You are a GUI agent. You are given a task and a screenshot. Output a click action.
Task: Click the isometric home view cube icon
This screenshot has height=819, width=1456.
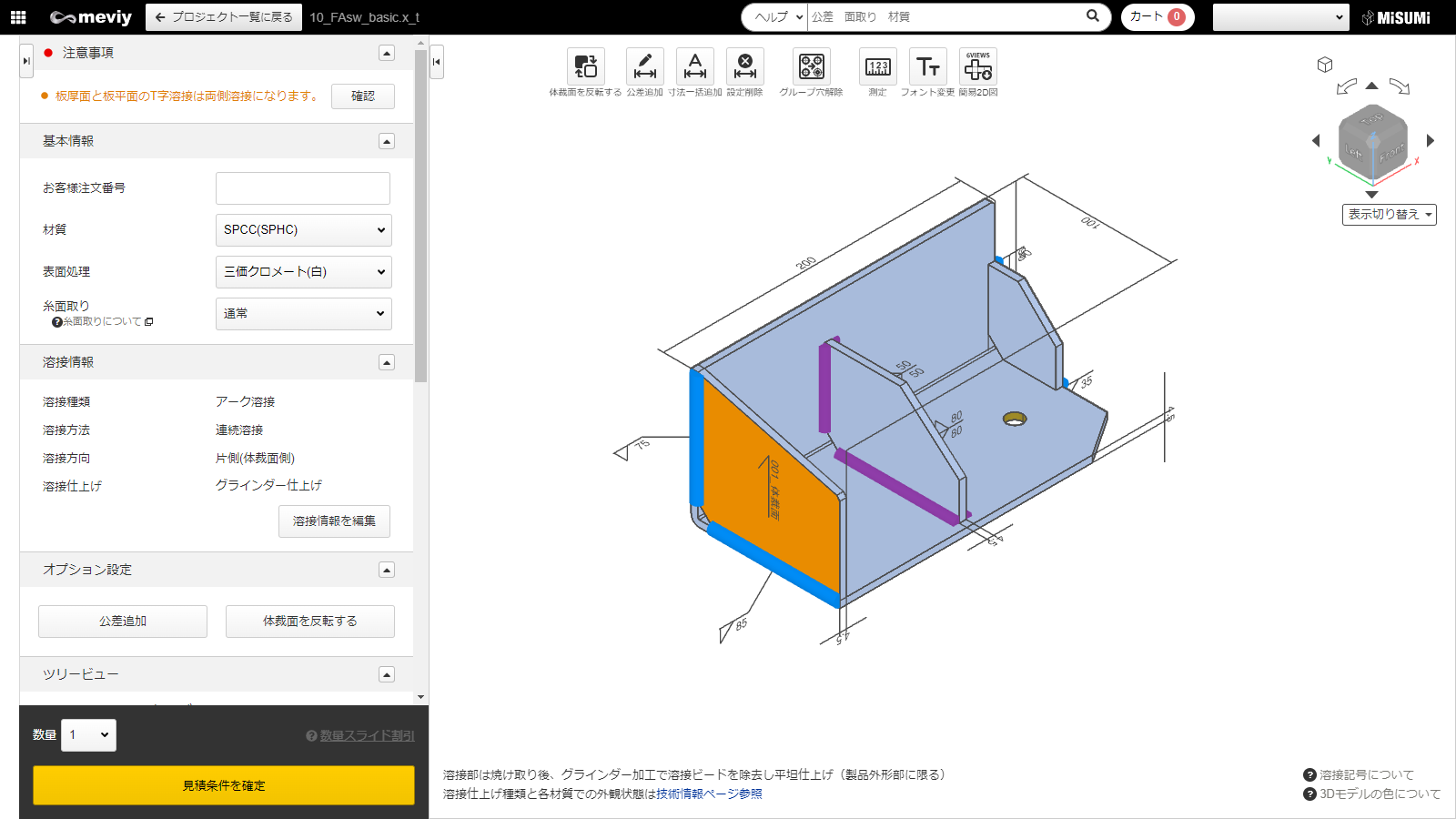tap(1325, 65)
